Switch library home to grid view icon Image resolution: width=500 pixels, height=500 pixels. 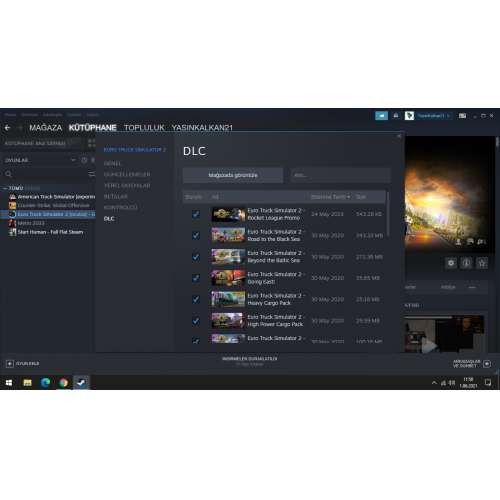[91, 143]
